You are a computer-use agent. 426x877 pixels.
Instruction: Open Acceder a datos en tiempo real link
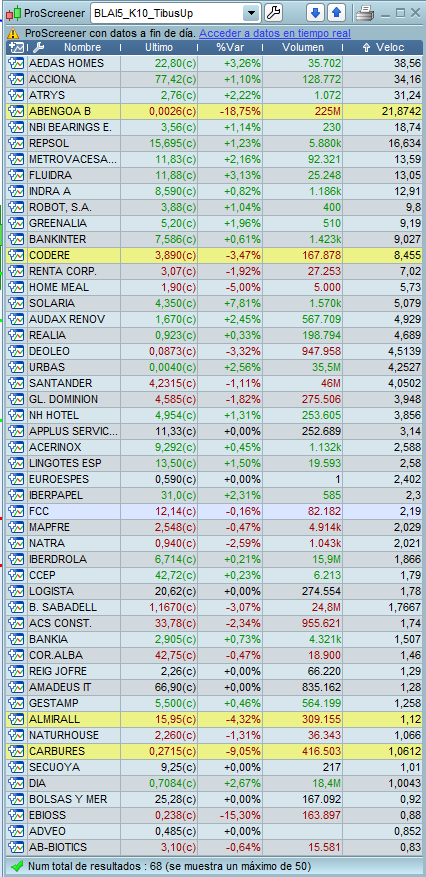pyautogui.click(x=274, y=34)
